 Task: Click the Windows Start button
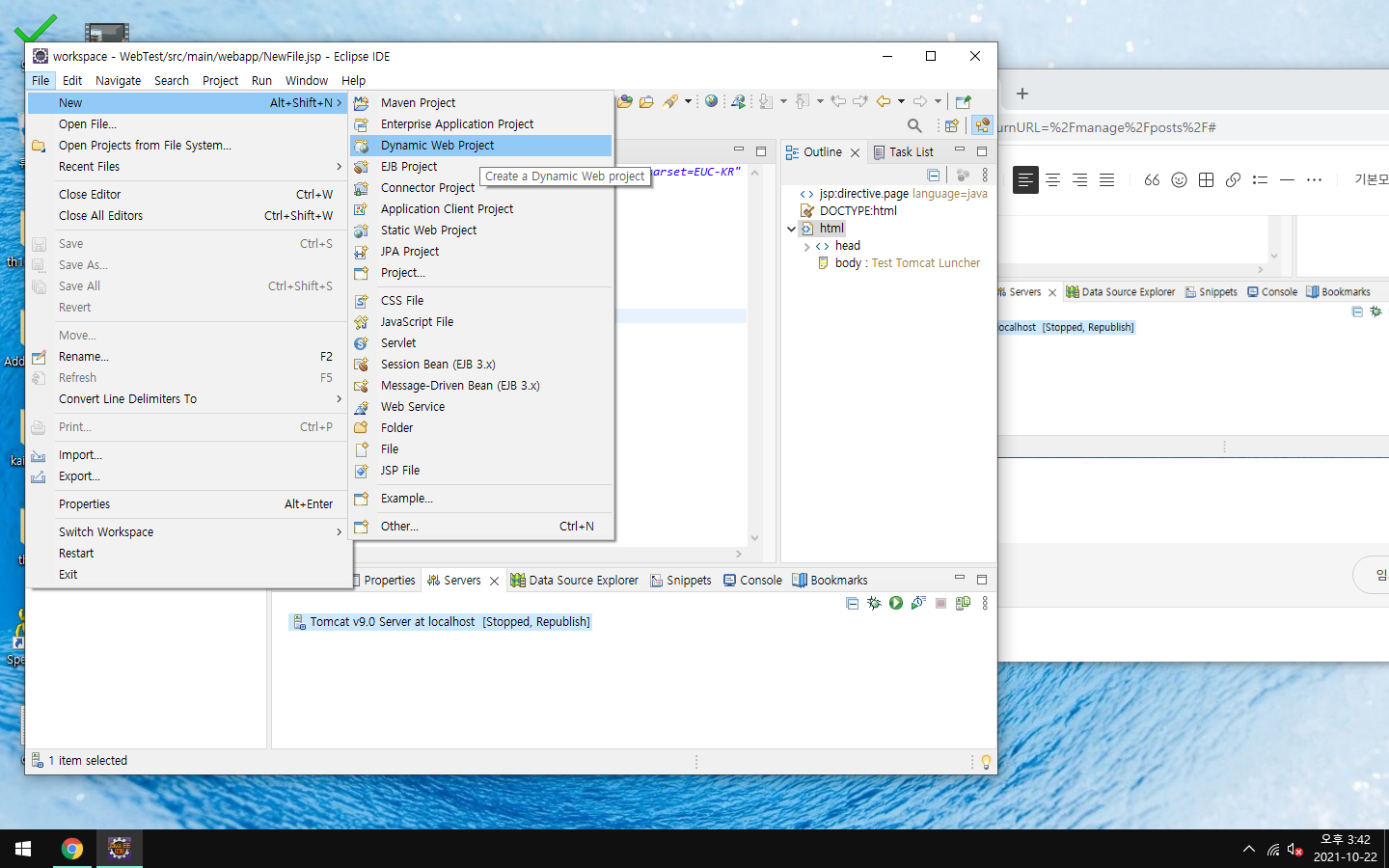pos(23,849)
